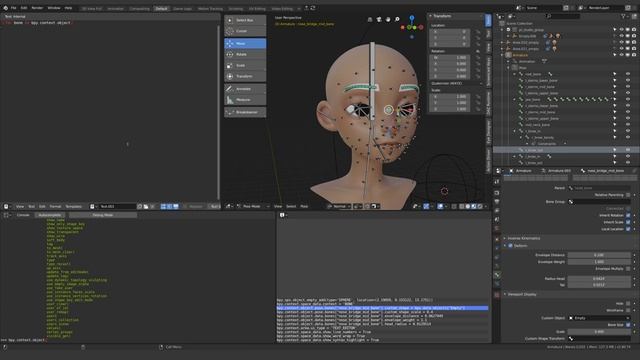Image resolution: width=640 pixels, height=360 pixels.
Task: Switch to the Default workspace tab
Action: point(161,9)
